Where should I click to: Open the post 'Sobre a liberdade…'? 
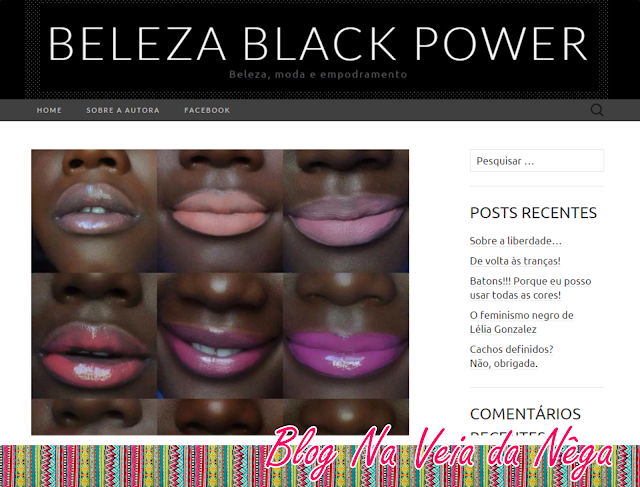516,241
